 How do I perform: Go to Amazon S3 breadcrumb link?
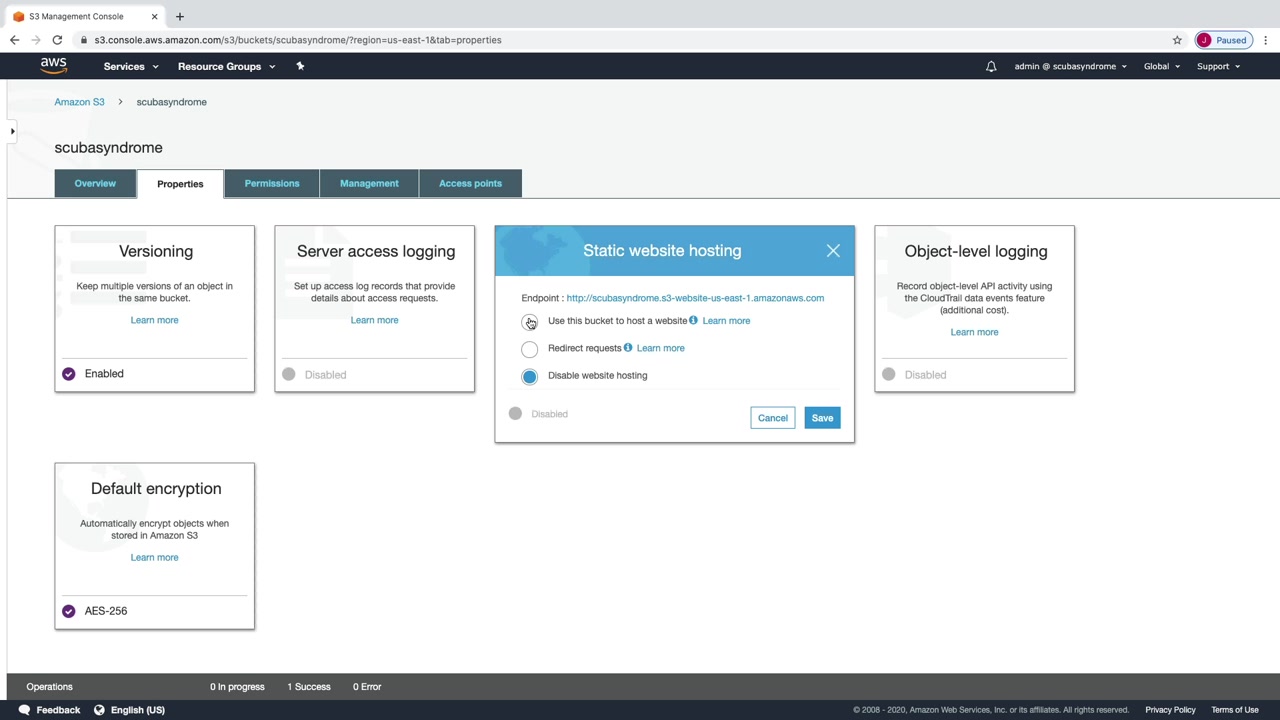coord(79,102)
